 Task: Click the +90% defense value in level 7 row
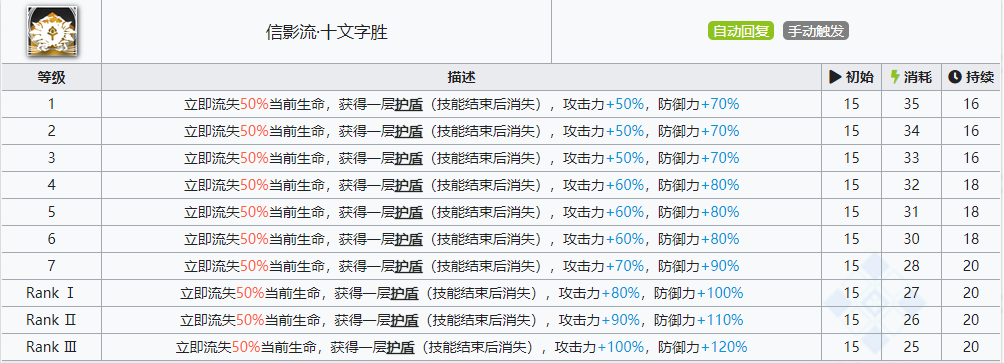[720, 266]
